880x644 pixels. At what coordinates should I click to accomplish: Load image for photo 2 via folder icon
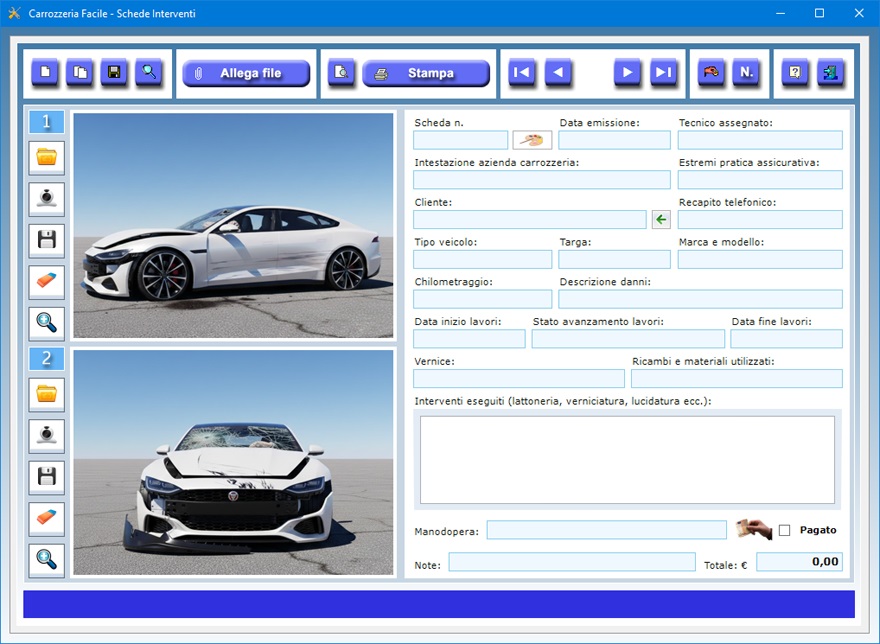(47, 394)
